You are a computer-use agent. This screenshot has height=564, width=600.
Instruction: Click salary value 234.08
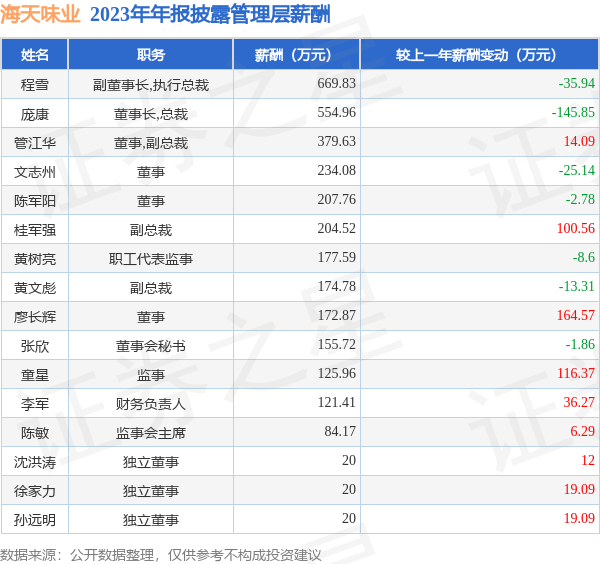pyautogui.click(x=336, y=170)
